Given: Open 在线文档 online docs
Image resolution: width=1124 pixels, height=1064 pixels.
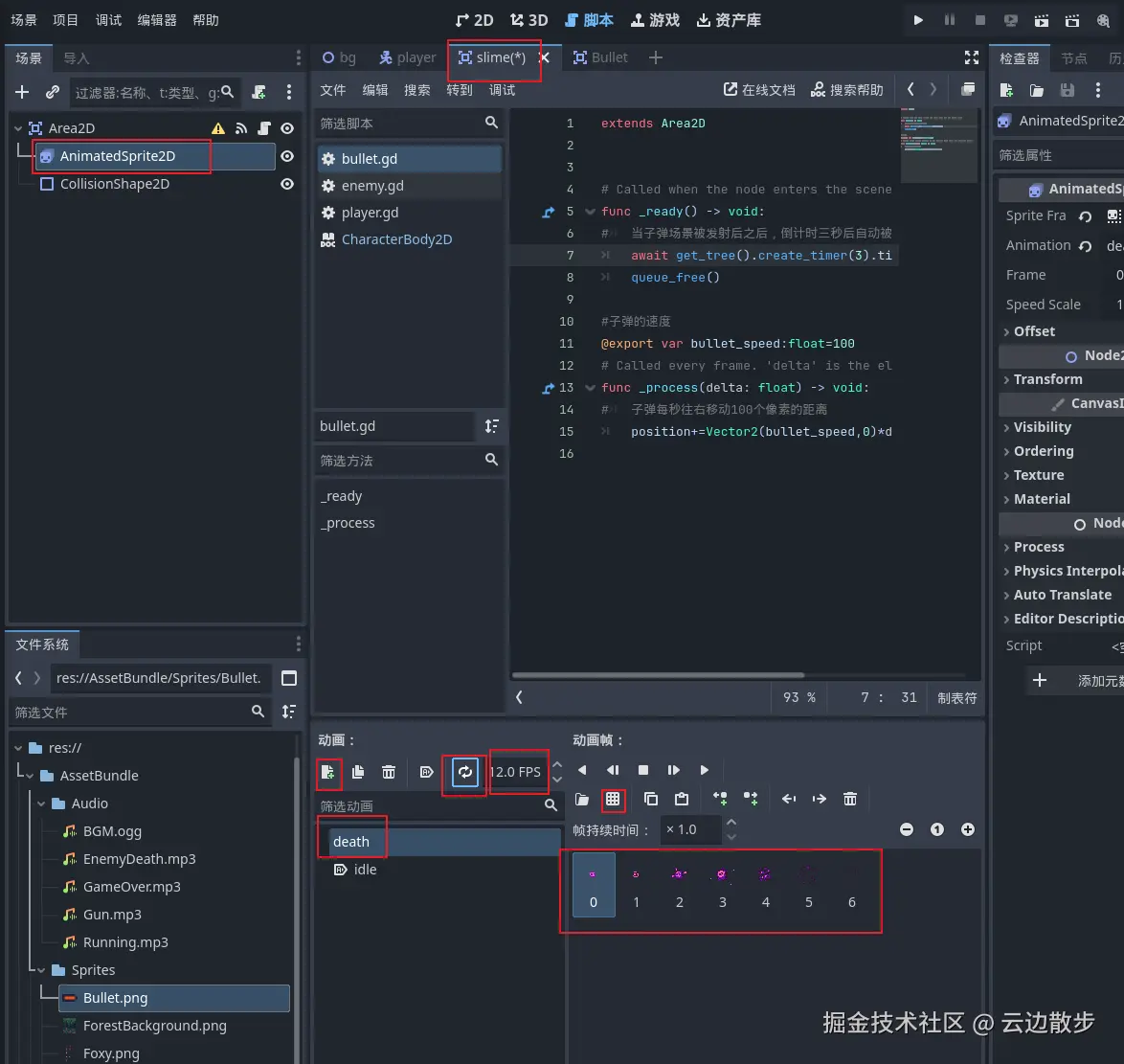Looking at the screenshot, I should pos(759,90).
